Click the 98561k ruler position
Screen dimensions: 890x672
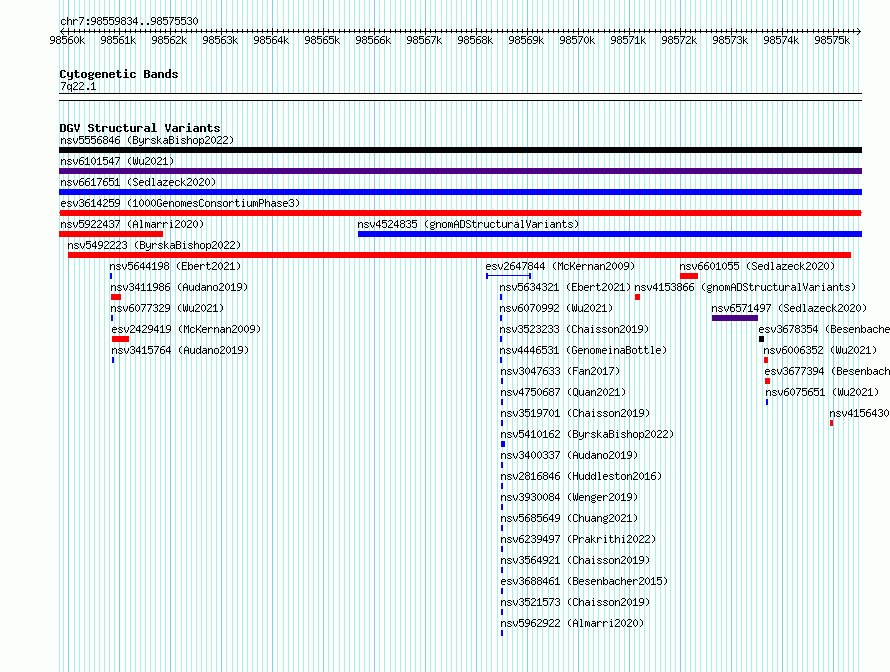(x=118, y=40)
